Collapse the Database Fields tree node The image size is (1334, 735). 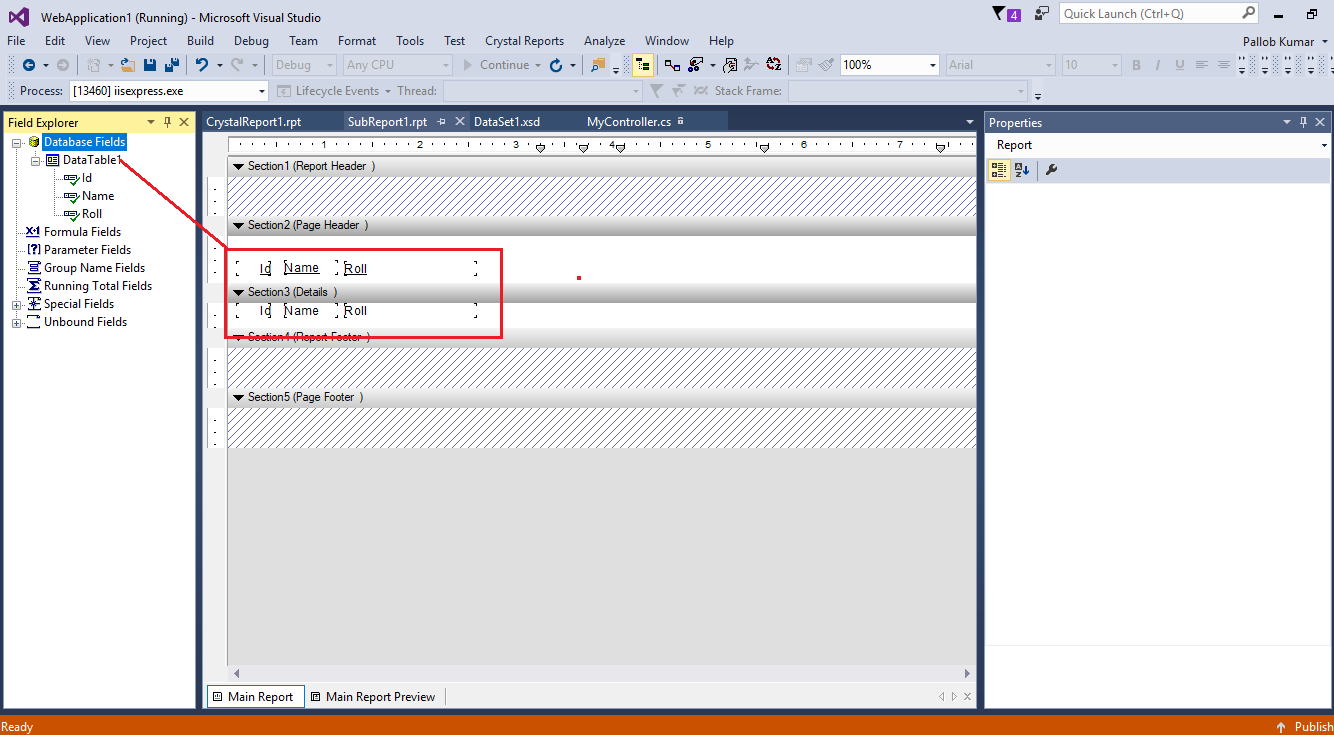(x=15, y=141)
